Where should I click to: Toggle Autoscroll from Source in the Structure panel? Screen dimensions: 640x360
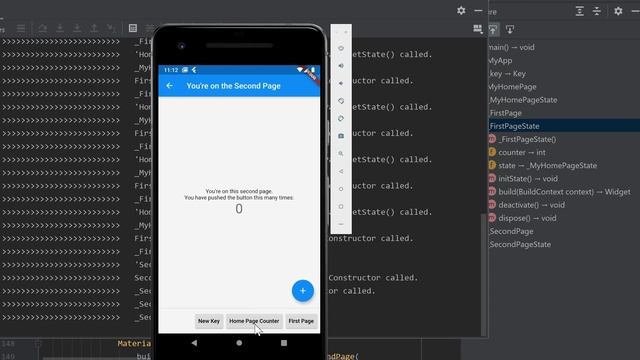point(510,29)
